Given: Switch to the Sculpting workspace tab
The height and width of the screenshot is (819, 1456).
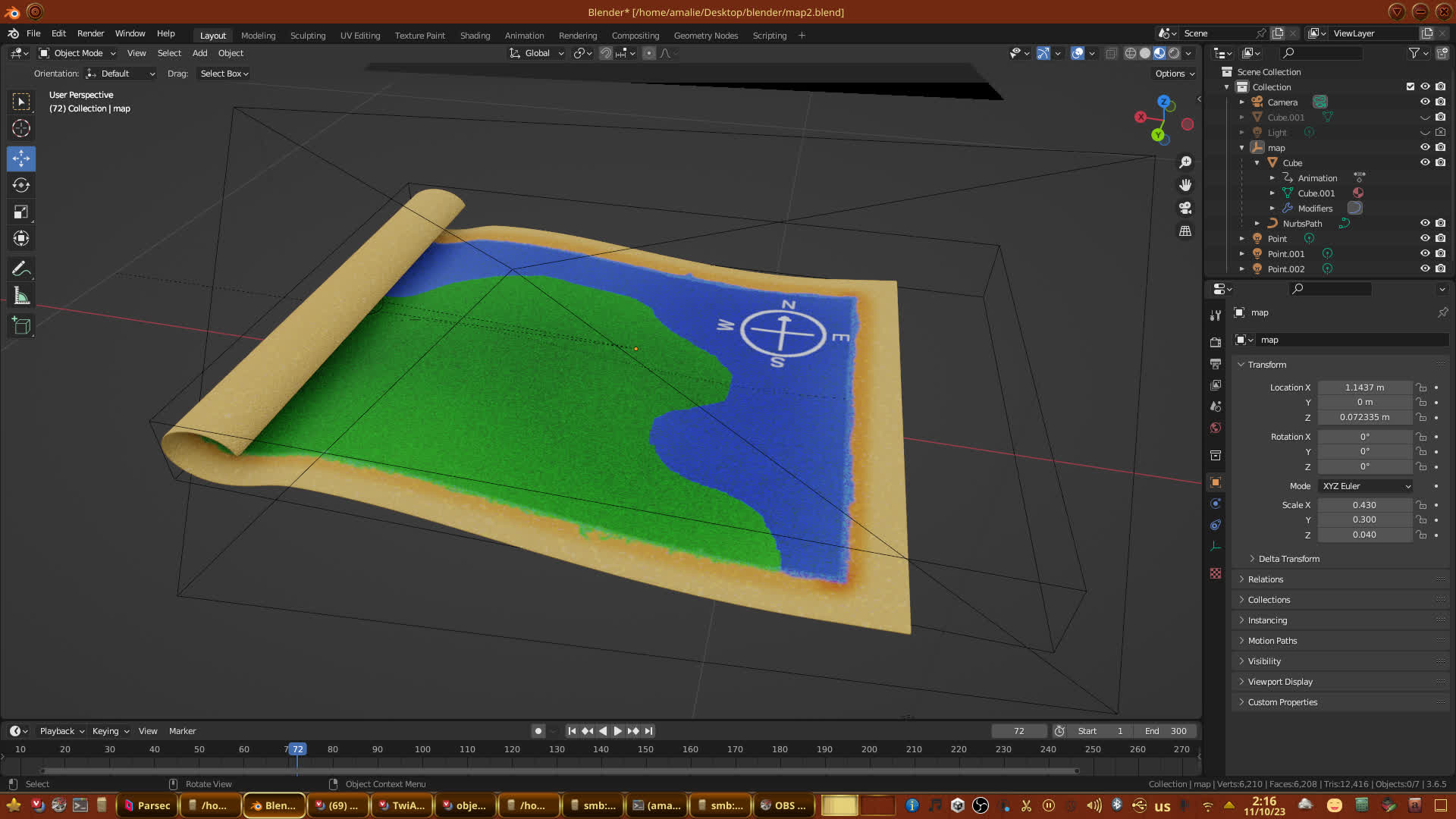Looking at the screenshot, I should coord(307,36).
